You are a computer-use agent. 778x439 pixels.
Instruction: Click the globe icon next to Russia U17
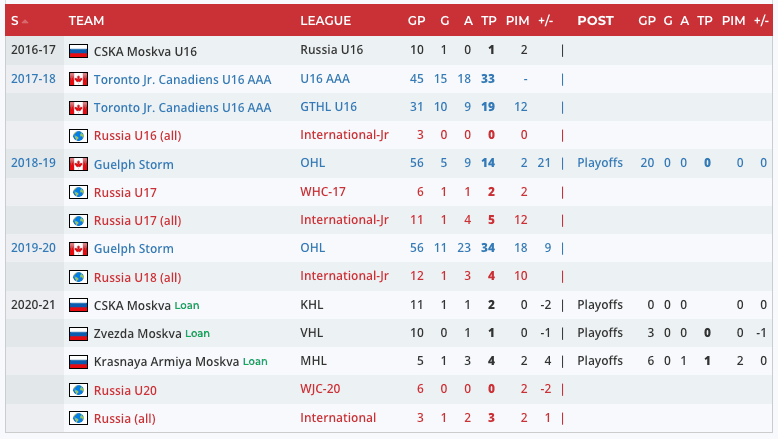(78, 192)
